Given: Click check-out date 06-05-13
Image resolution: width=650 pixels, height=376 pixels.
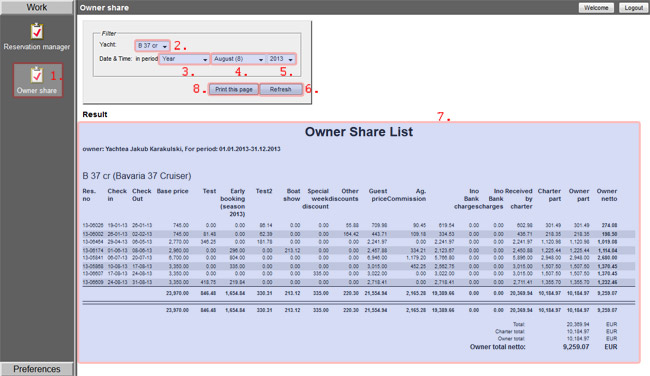Looking at the screenshot, I should [x=142, y=242].
